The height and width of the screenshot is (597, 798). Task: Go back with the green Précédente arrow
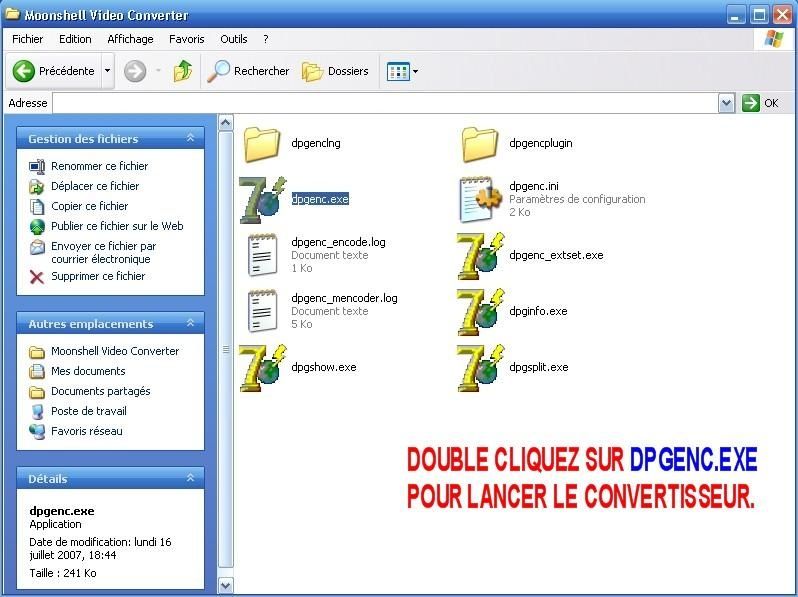click(x=23, y=71)
